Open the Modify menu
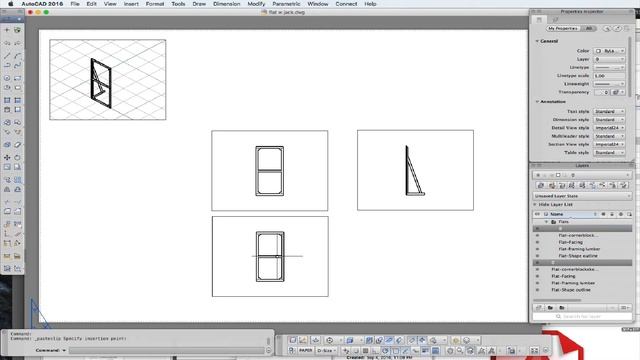This screenshot has width=640, height=360. pyautogui.click(x=256, y=4)
